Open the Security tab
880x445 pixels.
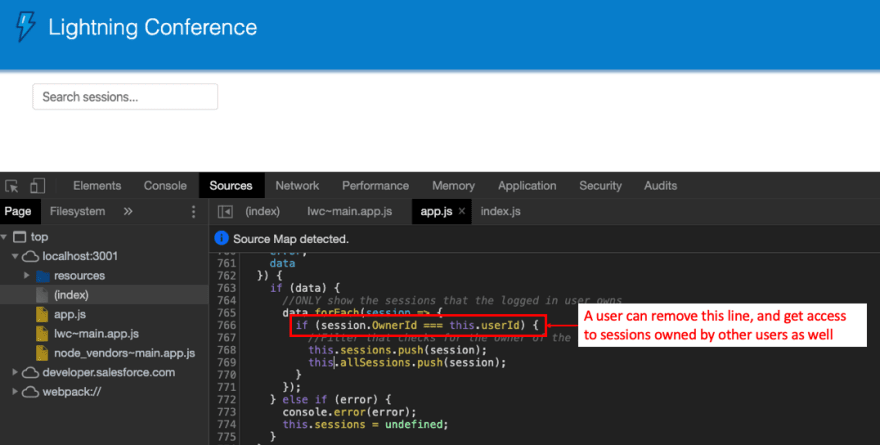click(601, 186)
